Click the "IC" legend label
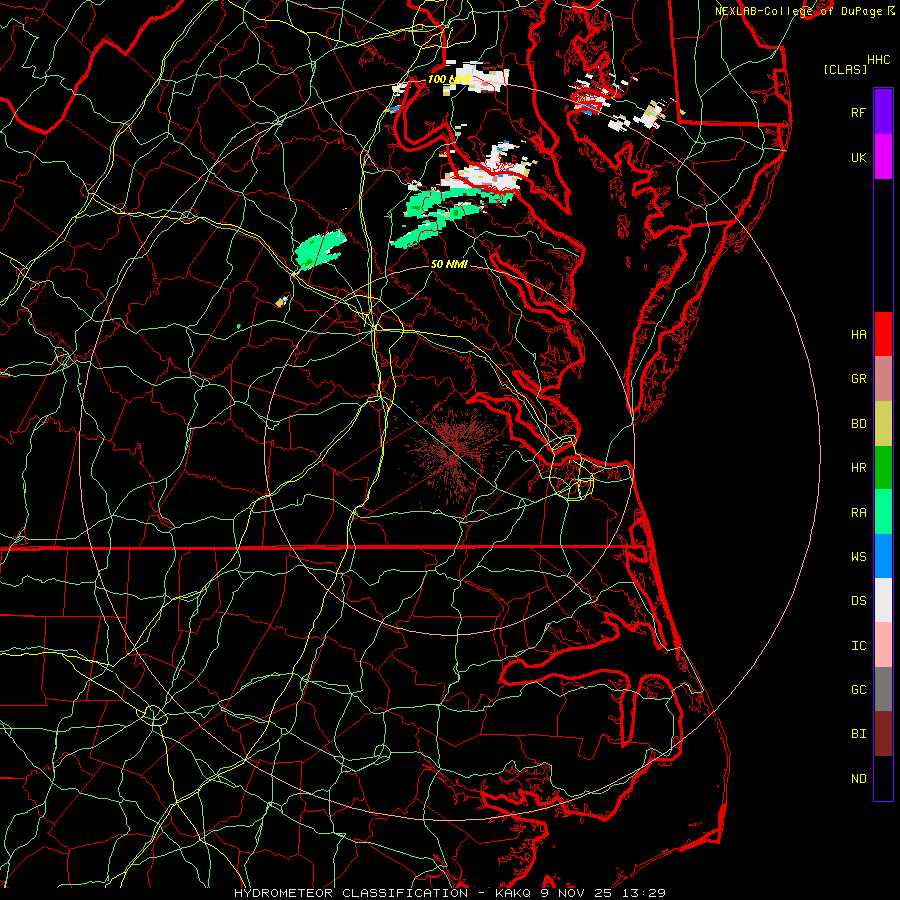This screenshot has width=900, height=900. 858,646
